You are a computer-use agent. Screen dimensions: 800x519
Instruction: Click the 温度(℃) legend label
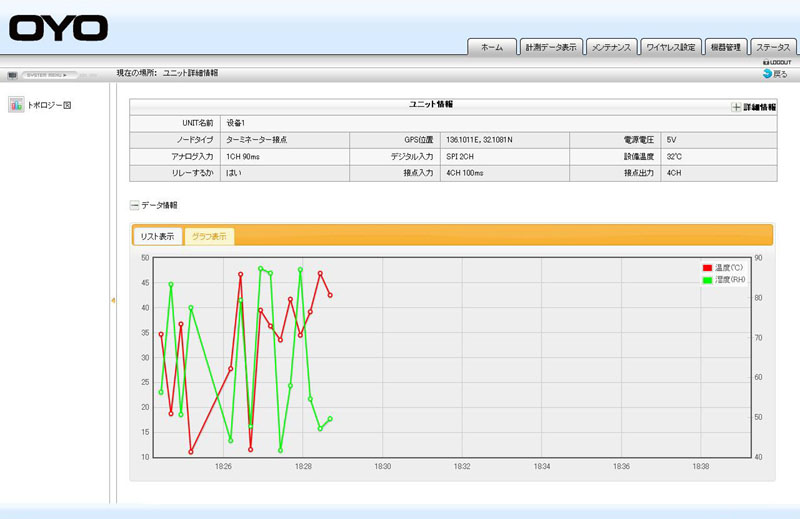(x=729, y=267)
